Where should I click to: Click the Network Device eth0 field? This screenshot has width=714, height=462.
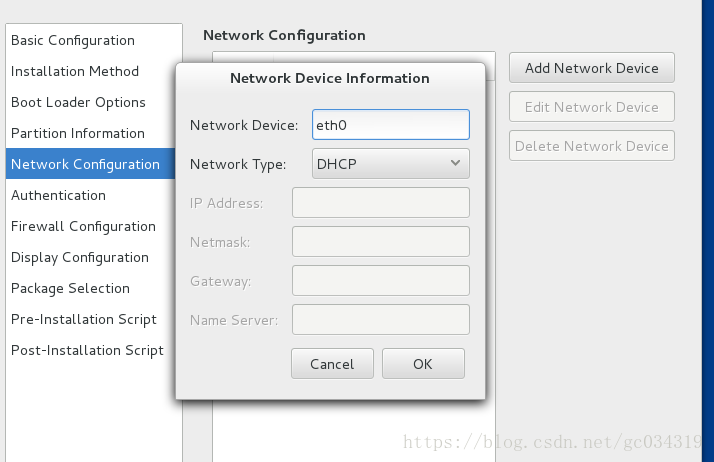(391, 125)
